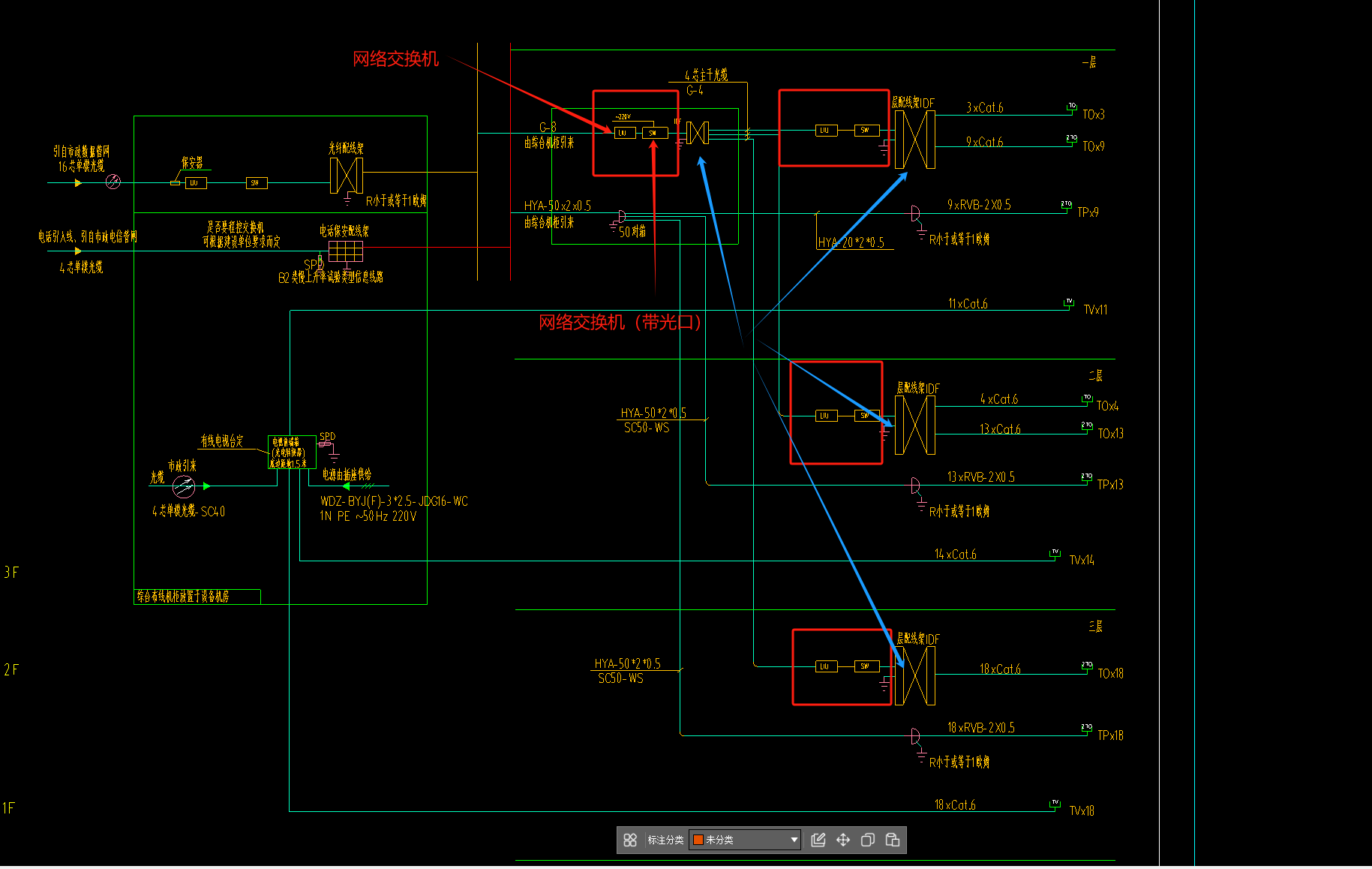Click the 11xCat.6 cable label
Screen dimensions: 1372x869
(x=968, y=304)
